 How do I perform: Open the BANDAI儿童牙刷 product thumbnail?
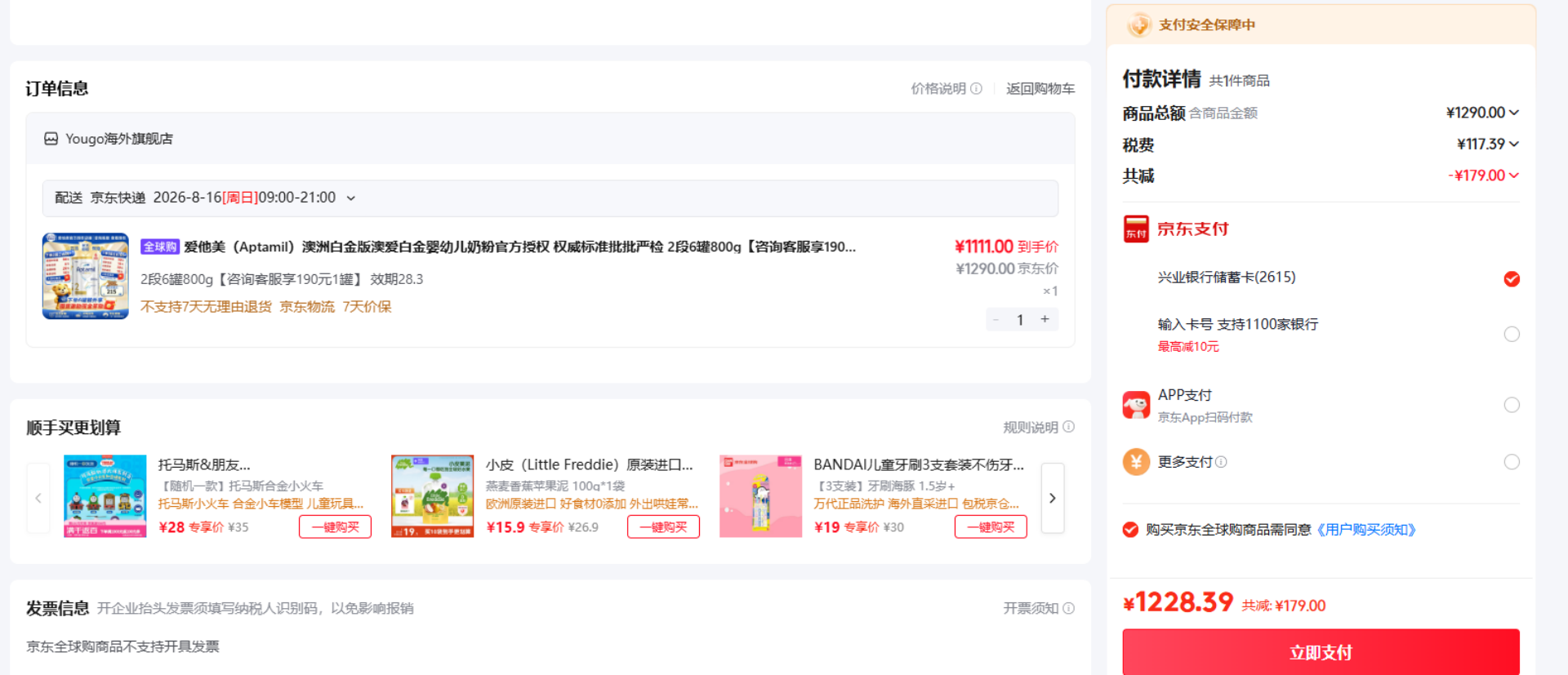tap(760, 496)
